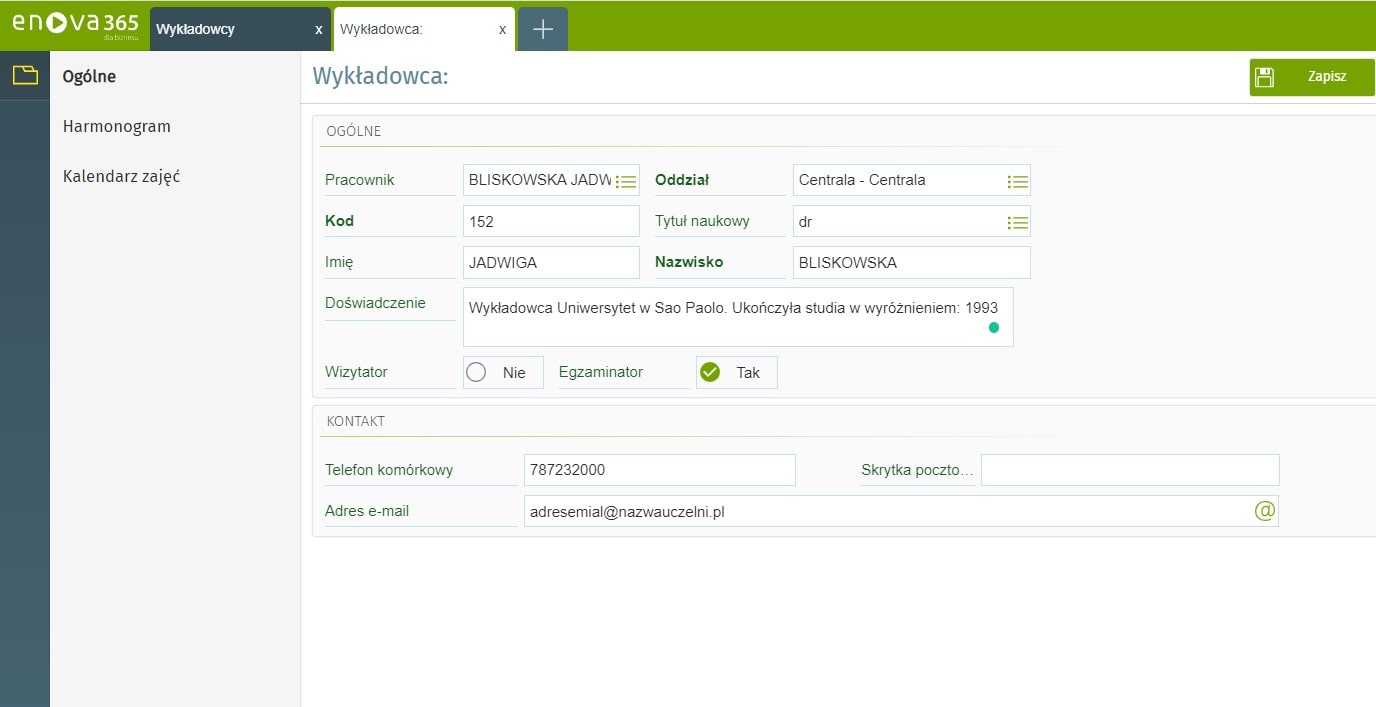The height and width of the screenshot is (707, 1376).
Task: Expand the OGÓLNE section header
Action: point(352,130)
